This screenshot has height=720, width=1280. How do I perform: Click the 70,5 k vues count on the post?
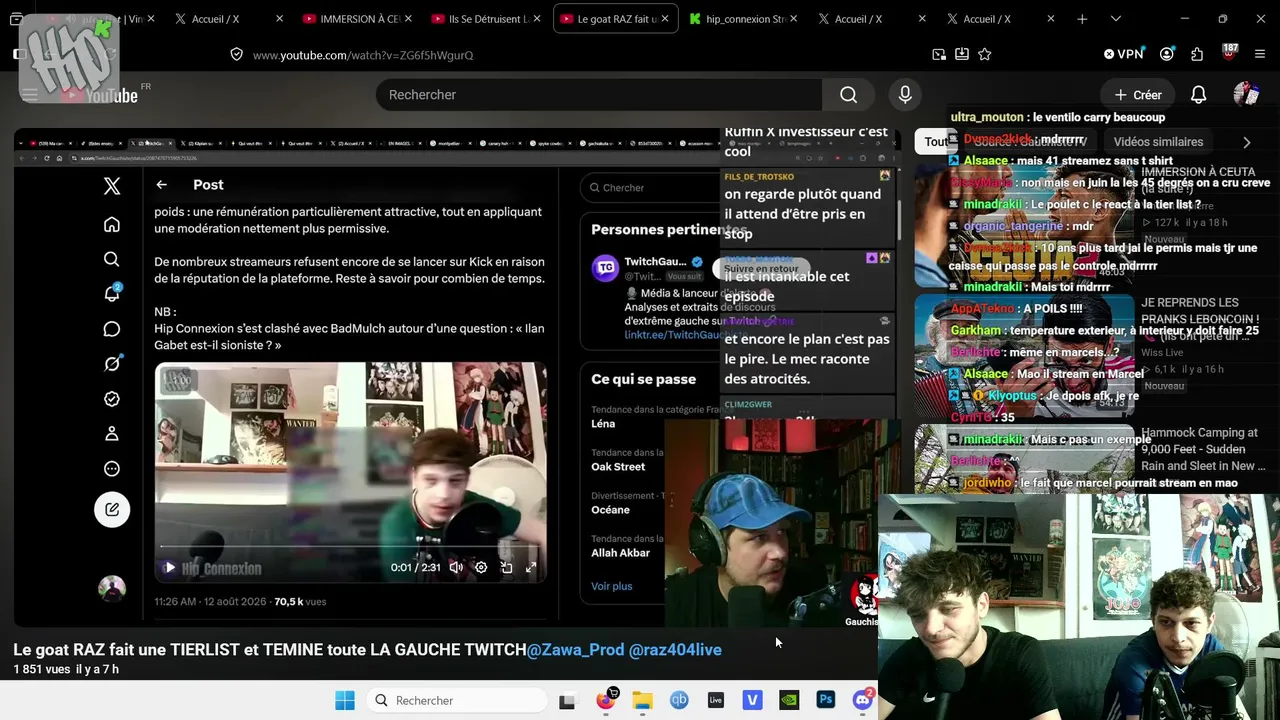coord(300,601)
